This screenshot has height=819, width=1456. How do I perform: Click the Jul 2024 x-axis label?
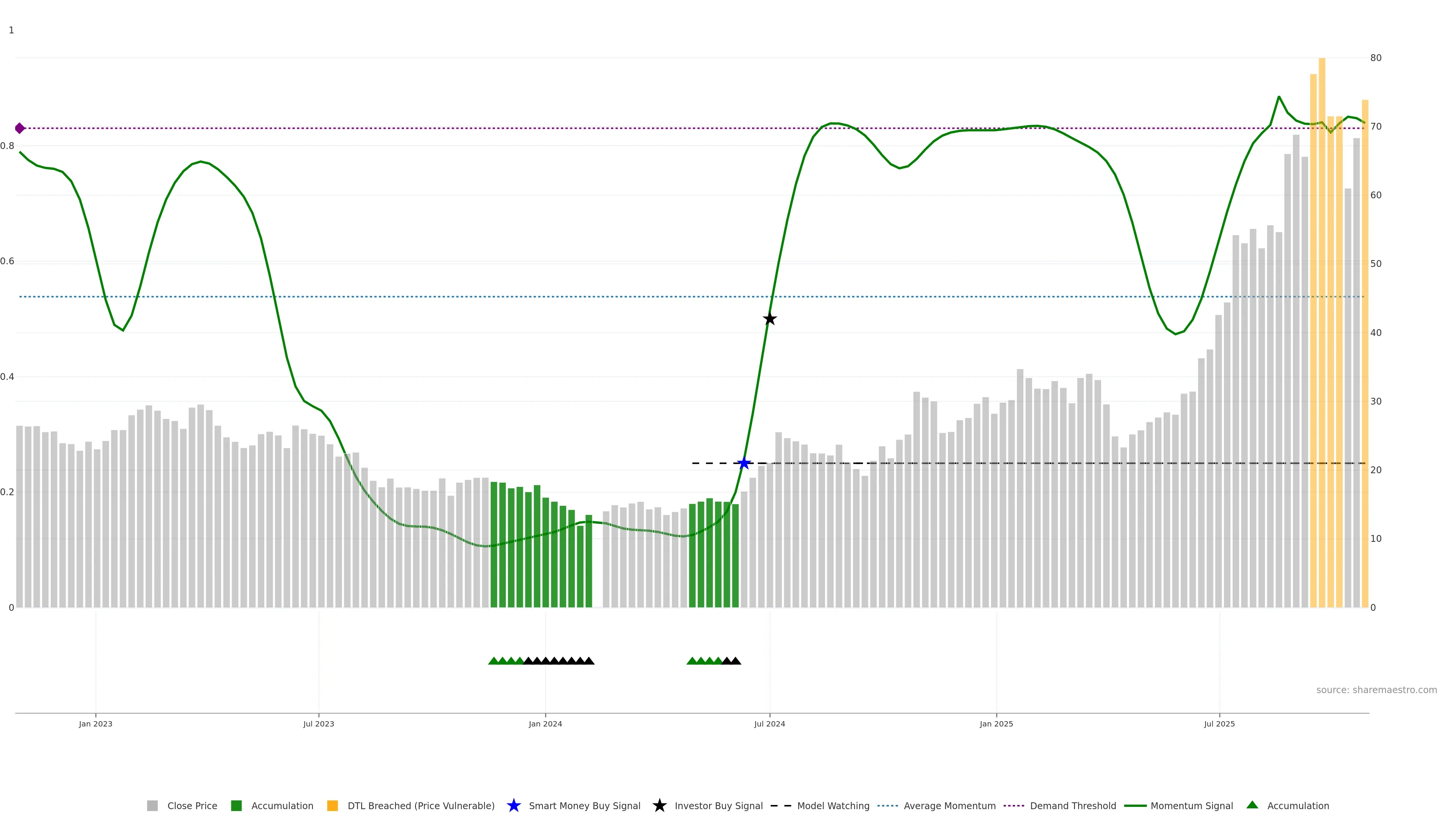[769, 723]
